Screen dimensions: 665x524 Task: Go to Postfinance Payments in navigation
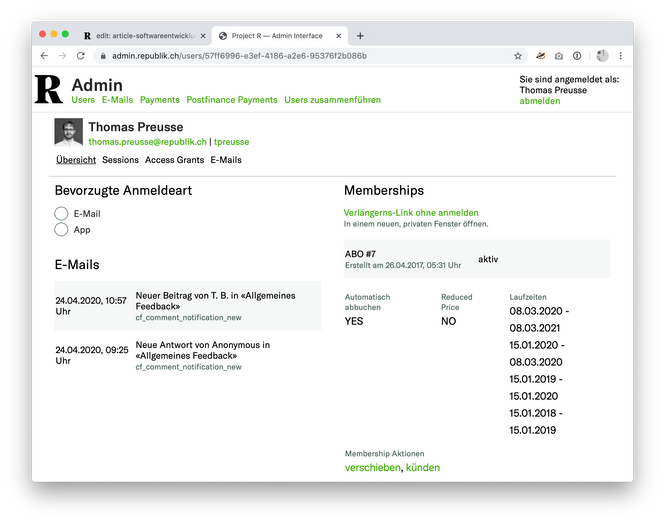[231, 100]
